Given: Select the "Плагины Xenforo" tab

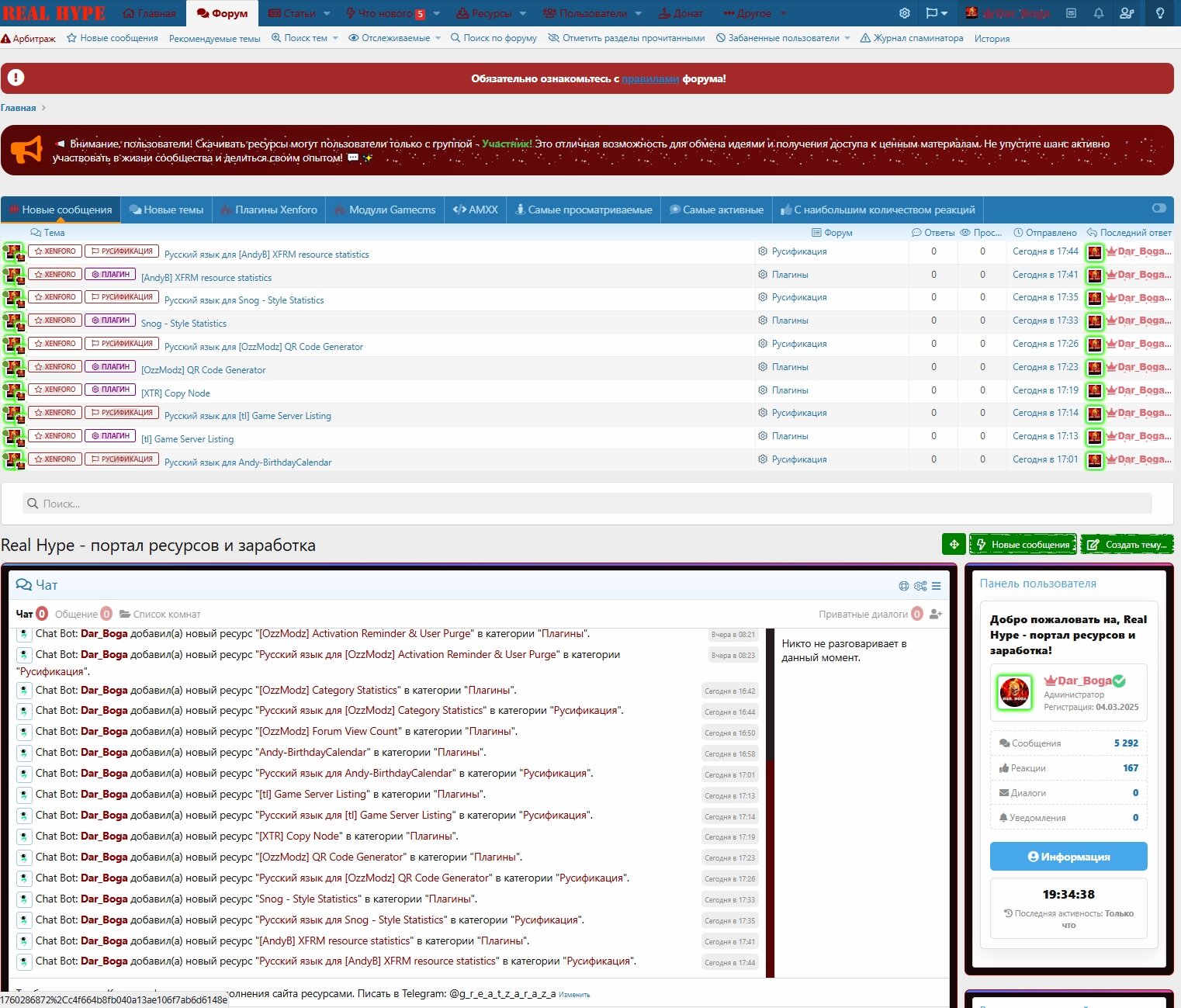Looking at the screenshot, I should coord(268,210).
